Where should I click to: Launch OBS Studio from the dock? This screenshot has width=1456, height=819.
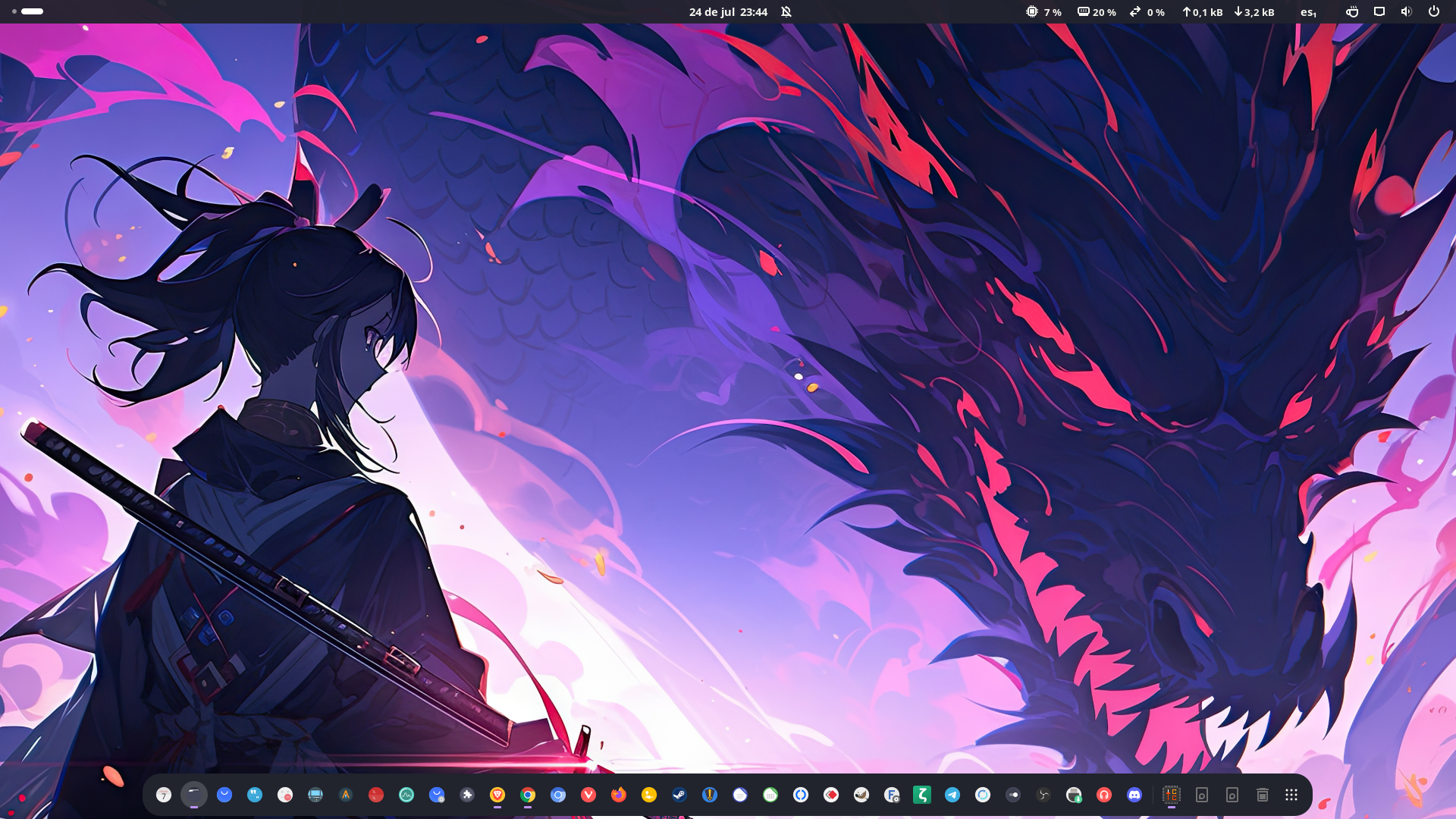1043,795
